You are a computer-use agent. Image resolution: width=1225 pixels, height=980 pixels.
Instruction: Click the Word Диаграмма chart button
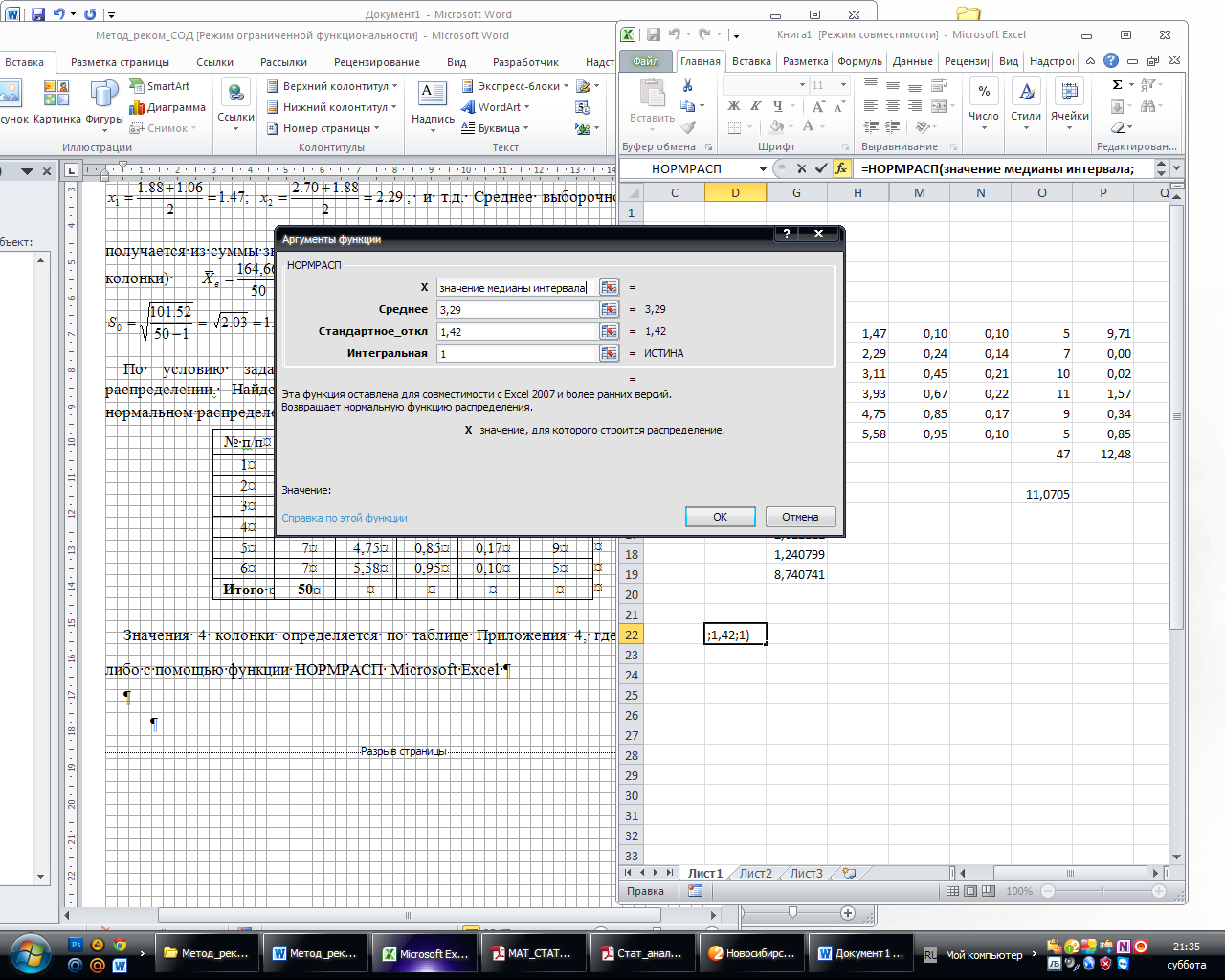click(168, 107)
